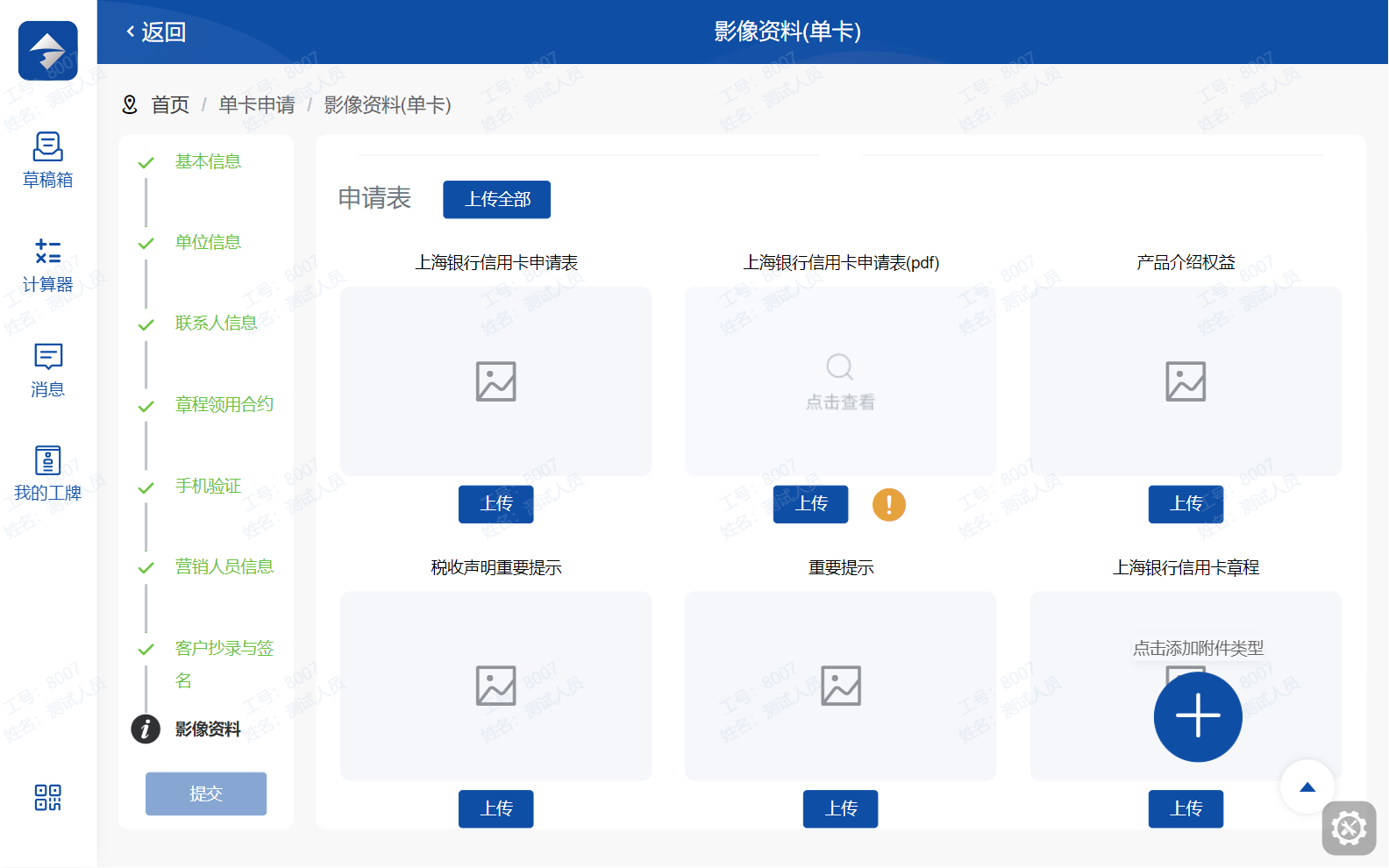Viewport: 1389px width, 868px height.
Task: Click the orange warning exclamation icon
Action: click(889, 504)
